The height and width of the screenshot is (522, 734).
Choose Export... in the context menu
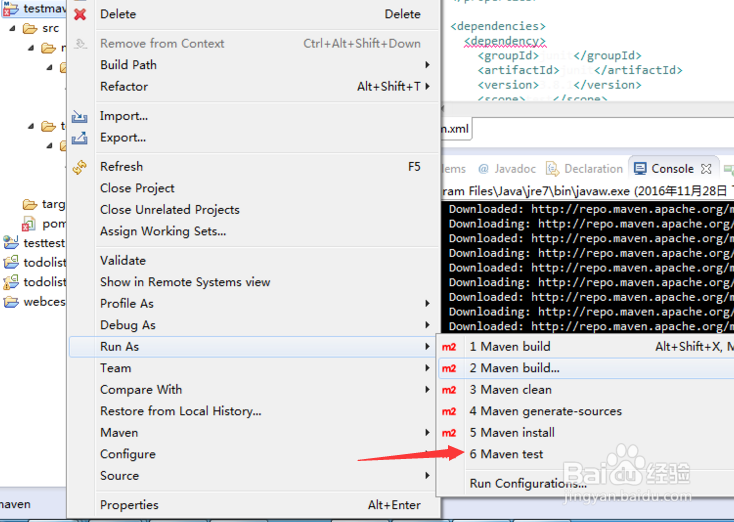point(253,138)
